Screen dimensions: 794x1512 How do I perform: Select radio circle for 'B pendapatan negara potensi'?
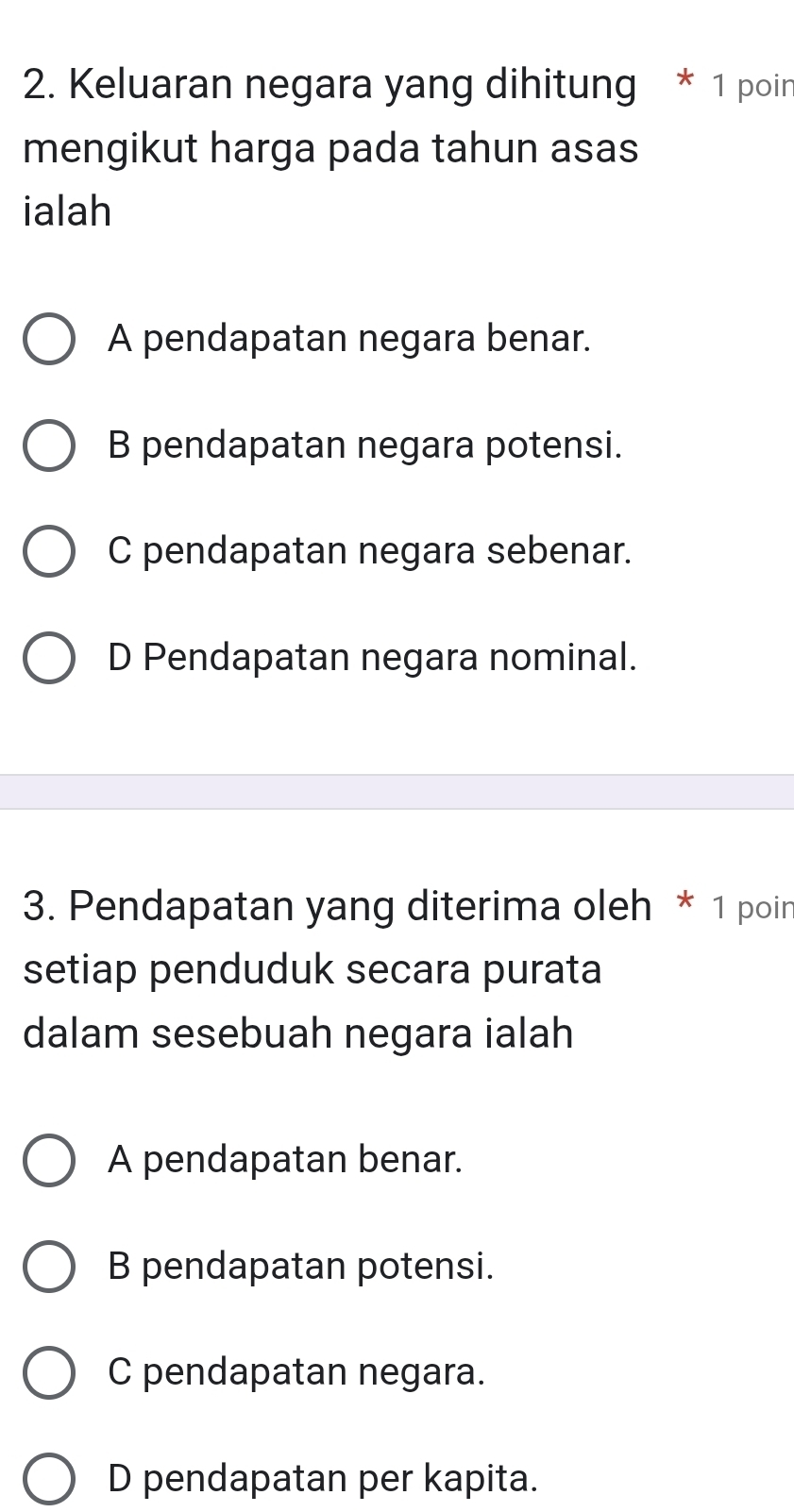49,445
